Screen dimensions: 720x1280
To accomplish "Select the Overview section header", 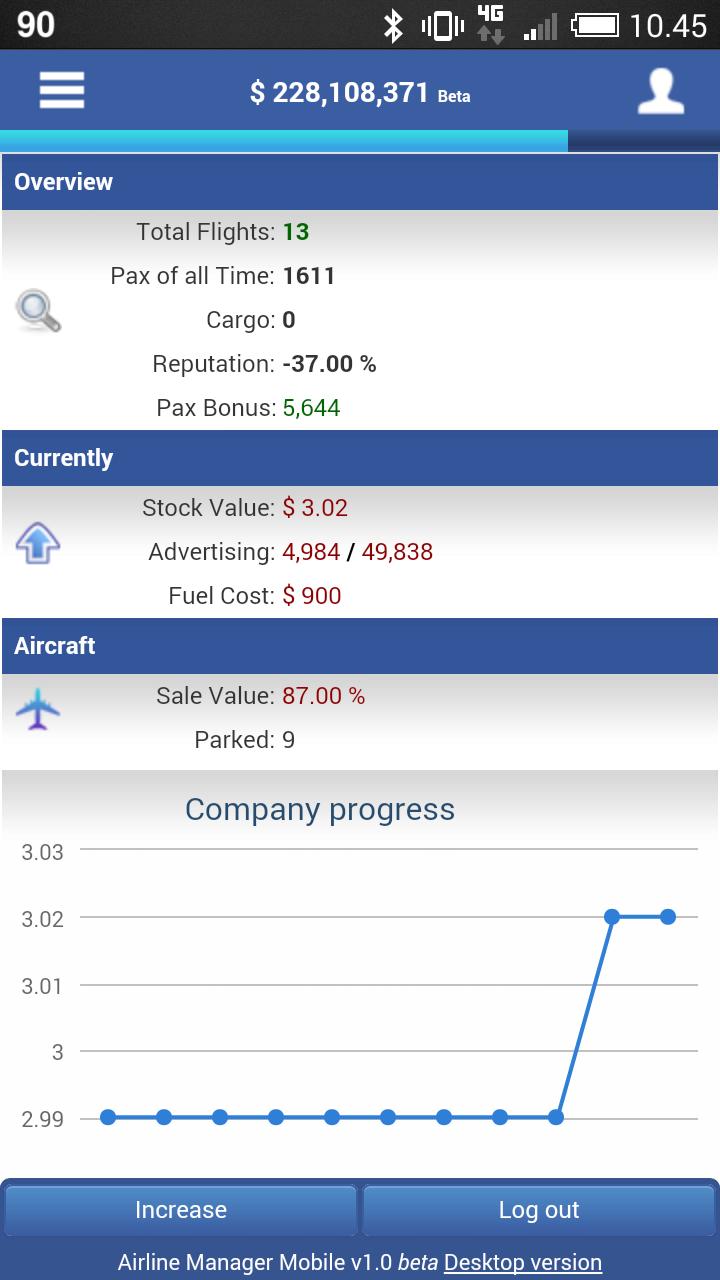I will (x=360, y=182).
